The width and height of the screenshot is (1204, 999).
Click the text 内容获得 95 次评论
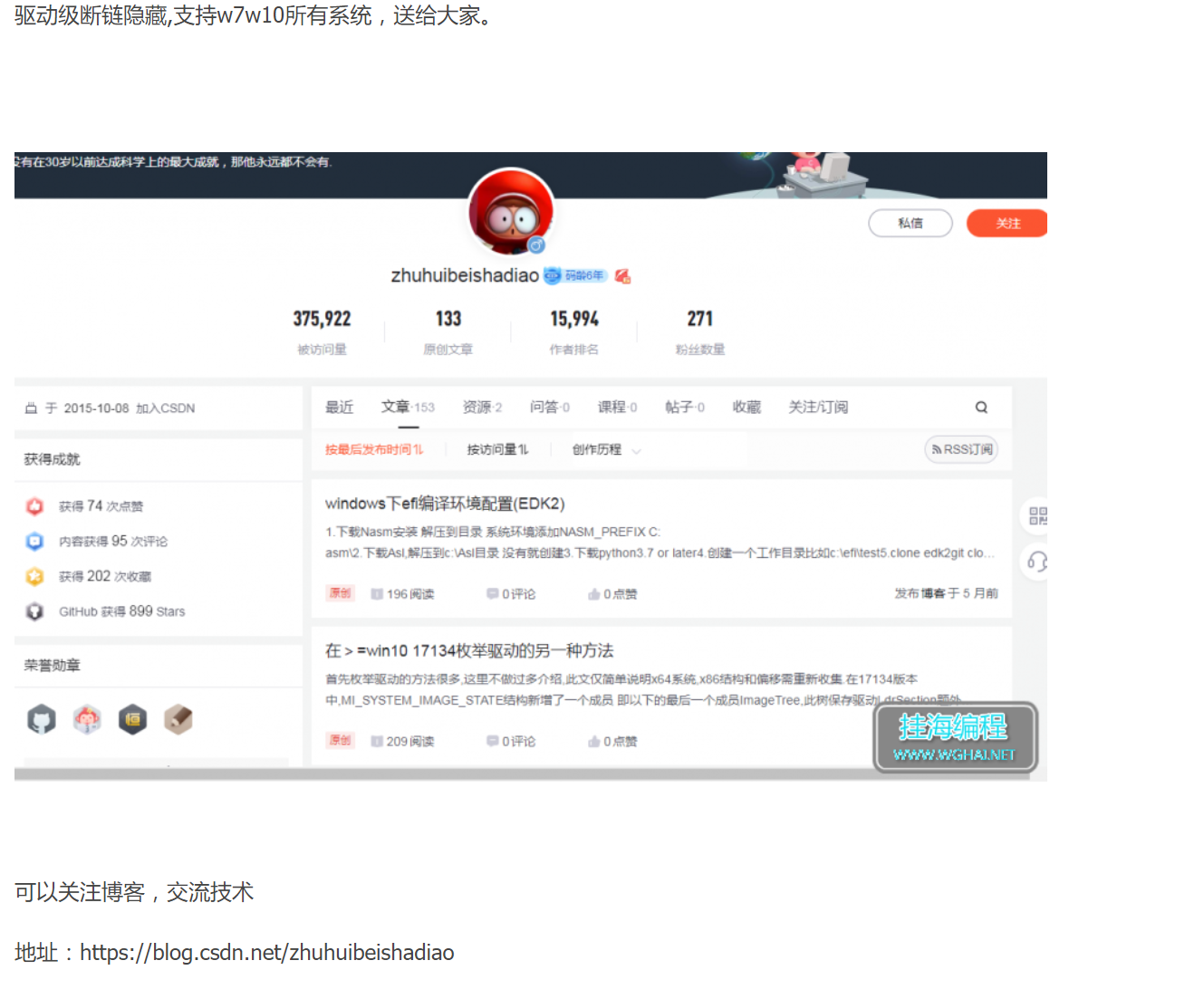113,542
